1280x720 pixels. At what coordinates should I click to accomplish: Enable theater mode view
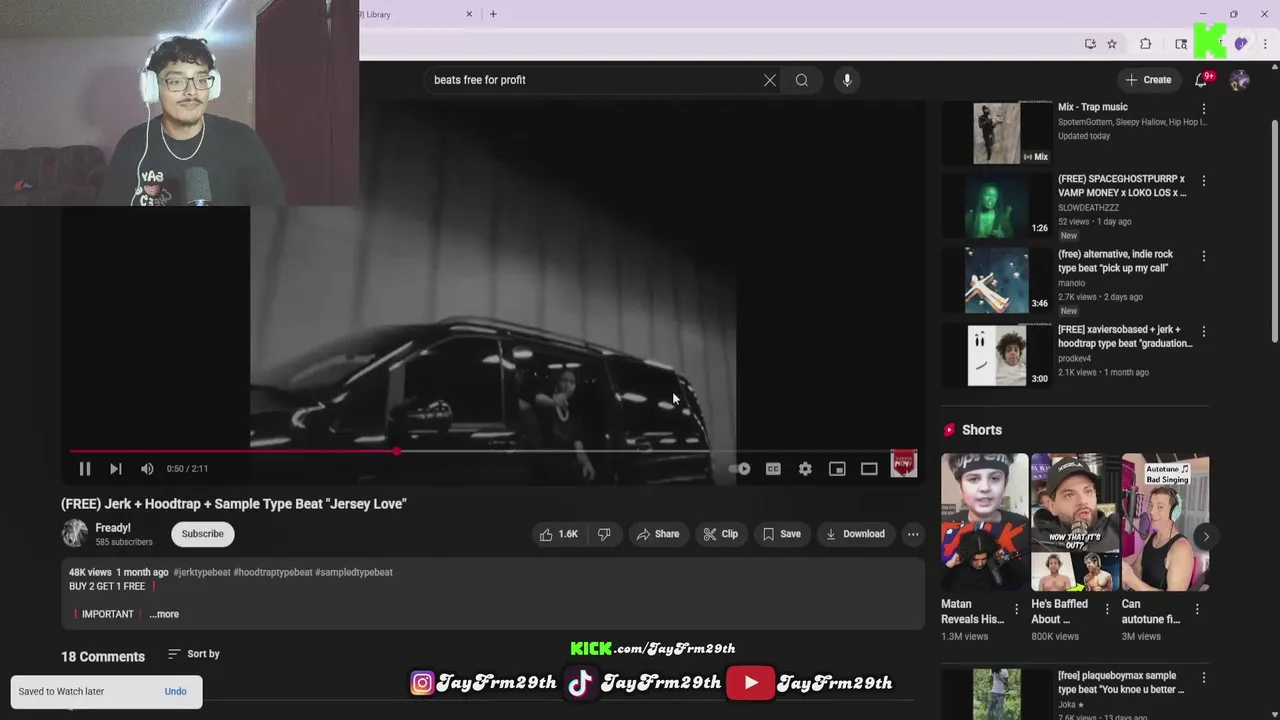coord(869,469)
